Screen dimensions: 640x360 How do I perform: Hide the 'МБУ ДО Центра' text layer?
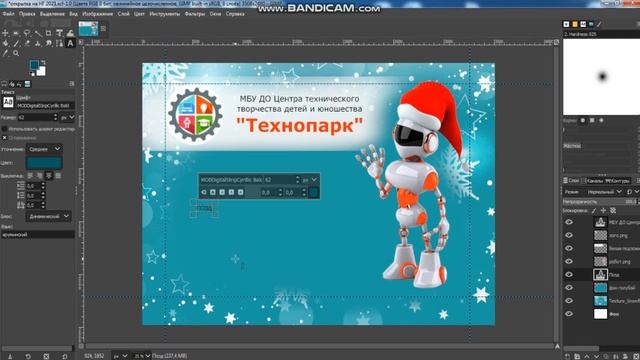pyautogui.click(x=569, y=222)
